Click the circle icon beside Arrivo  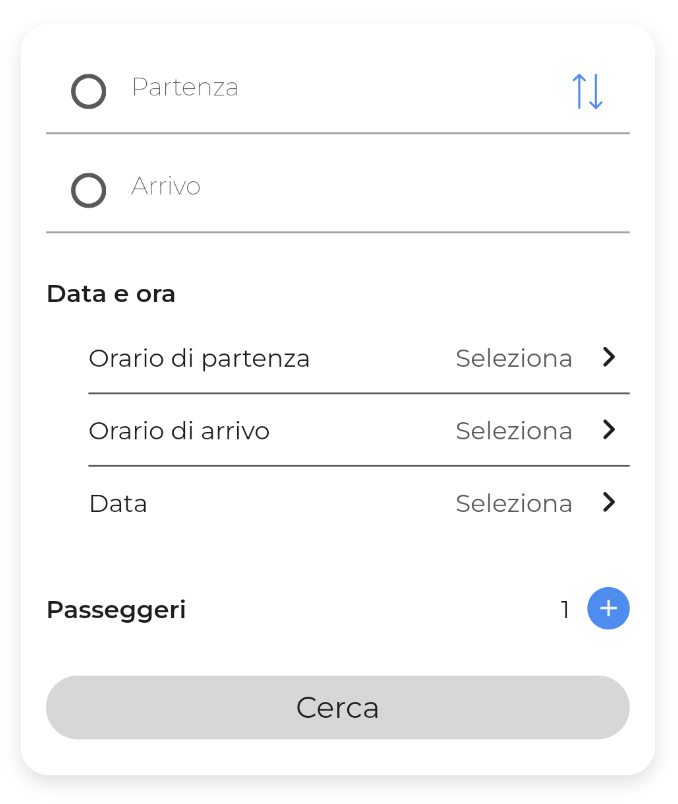point(89,190)
